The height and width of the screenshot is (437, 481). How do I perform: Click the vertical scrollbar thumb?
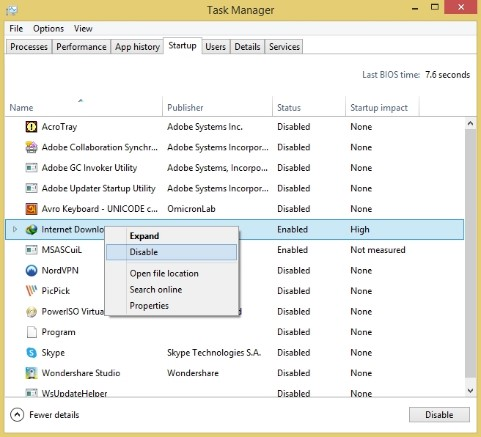coord(470,253)
